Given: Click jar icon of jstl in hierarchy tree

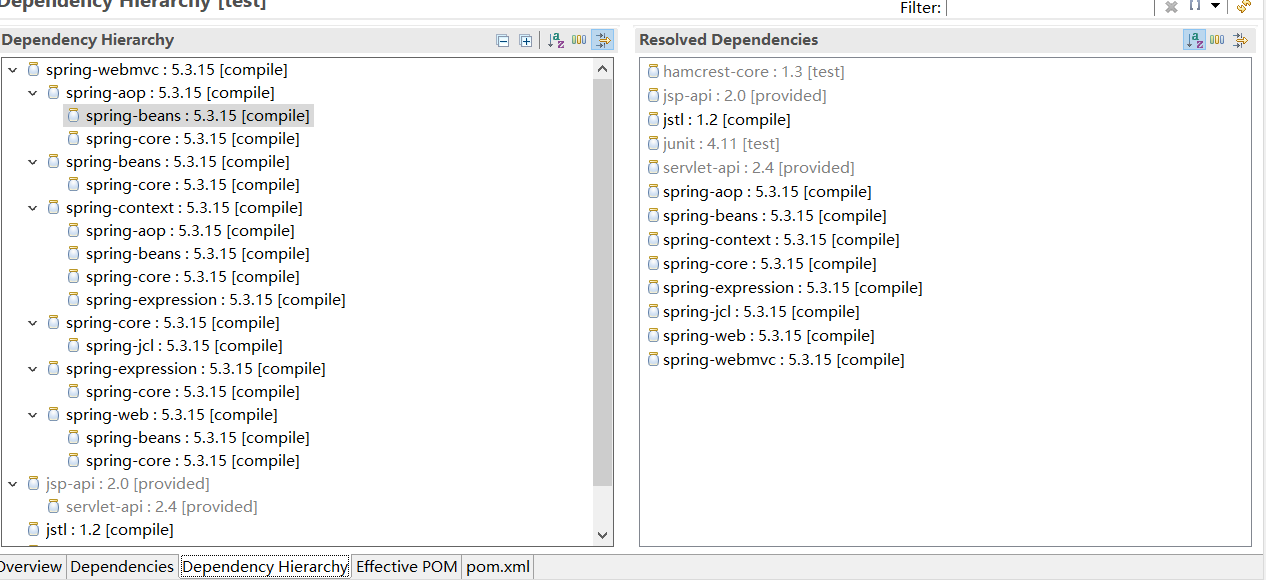Looking at the screenshot, I should pos(33,530).
